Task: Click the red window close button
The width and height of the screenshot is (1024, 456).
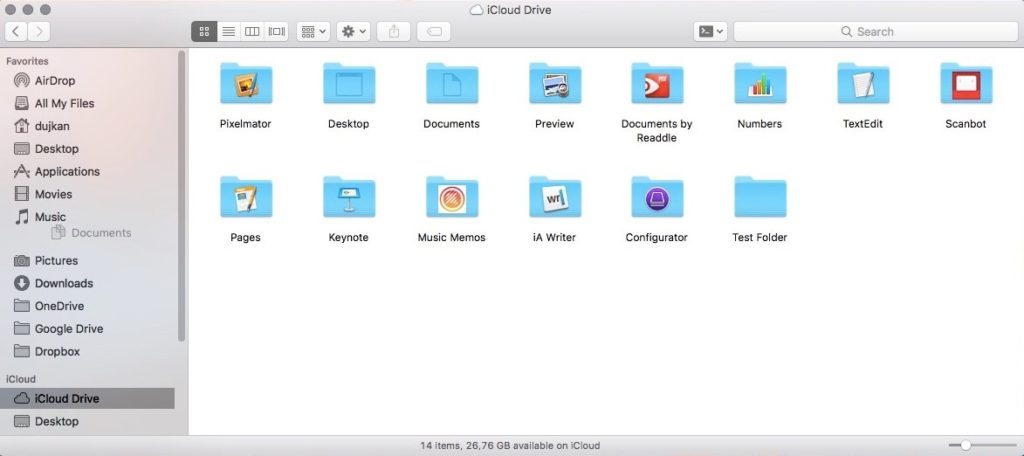Action: 11,10
